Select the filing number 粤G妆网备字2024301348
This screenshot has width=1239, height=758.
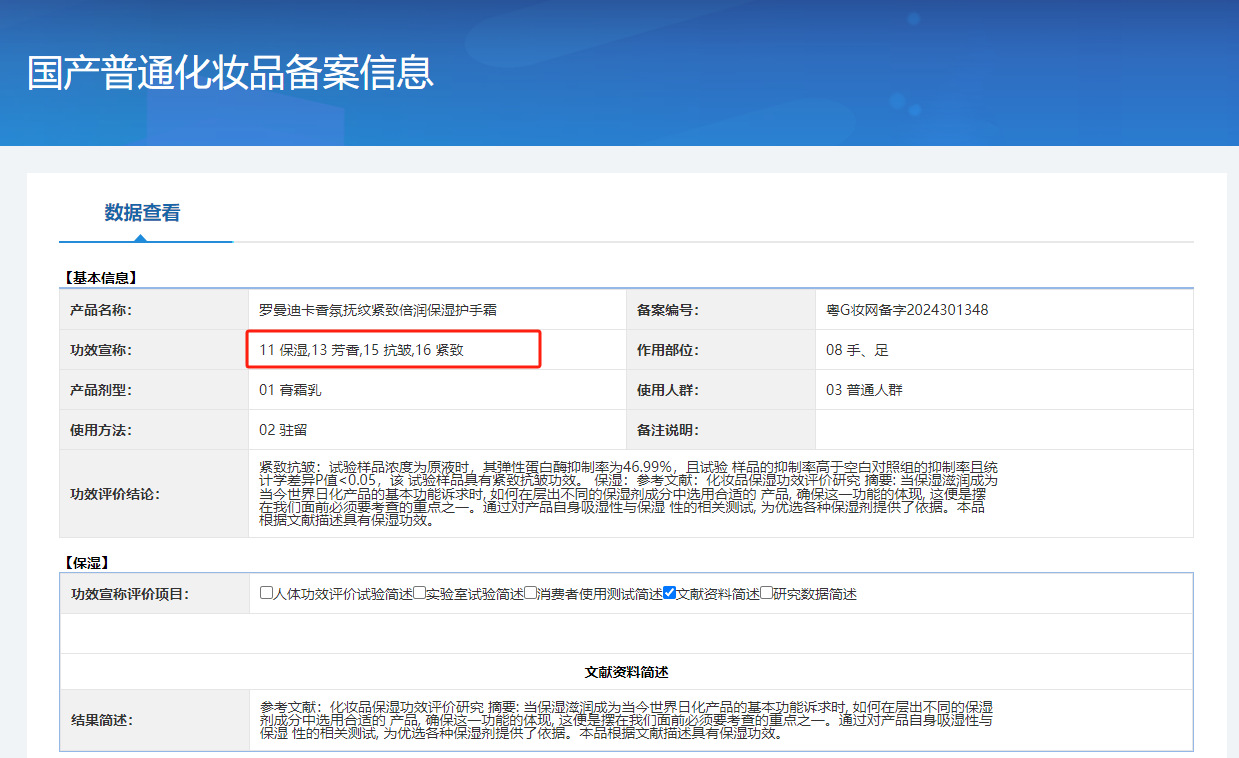[x=907, y=310]
